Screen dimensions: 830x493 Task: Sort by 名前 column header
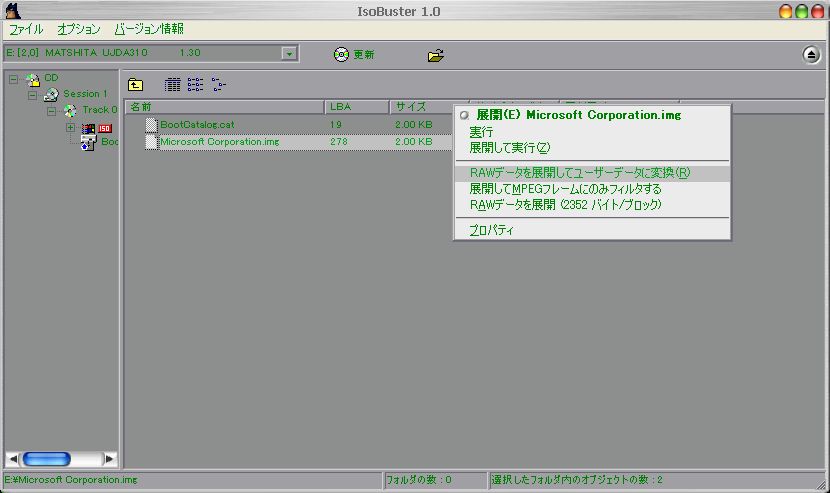tap(225, 107)
